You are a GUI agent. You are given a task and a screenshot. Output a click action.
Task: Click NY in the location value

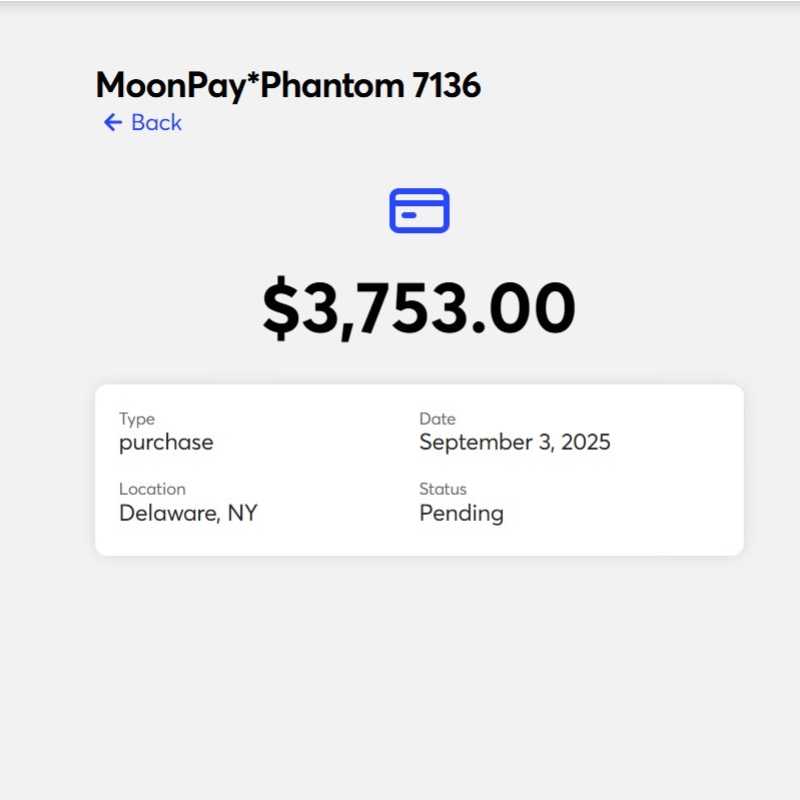tap(243, 513)
